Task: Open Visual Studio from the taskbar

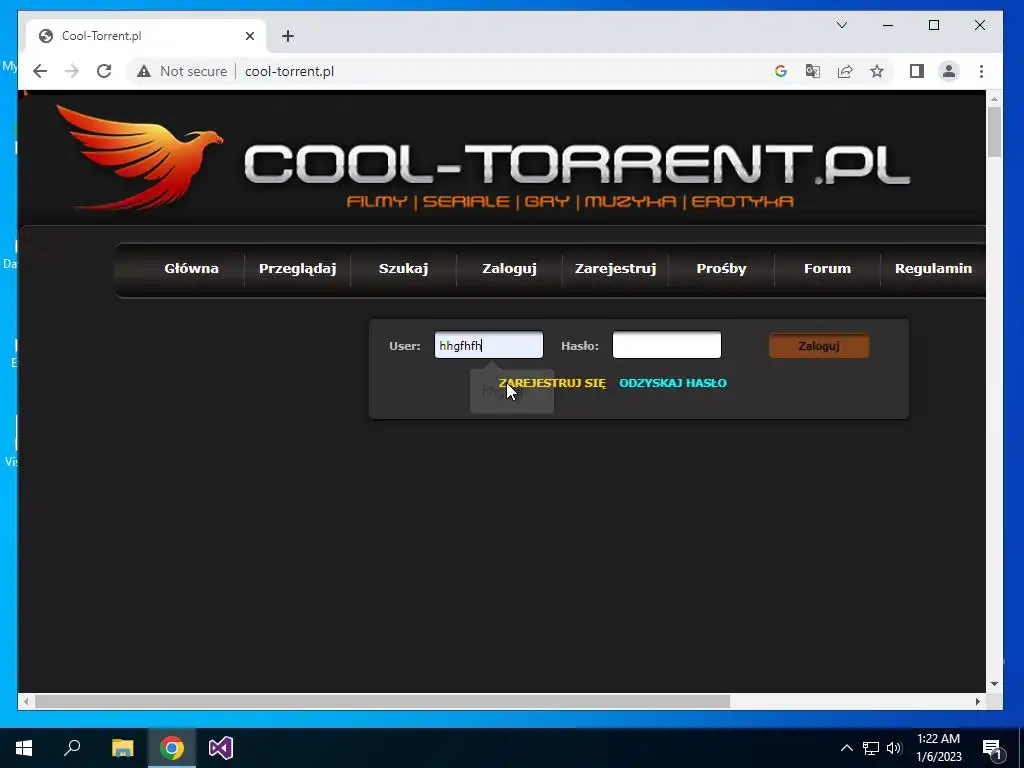Action: (221, 748)
